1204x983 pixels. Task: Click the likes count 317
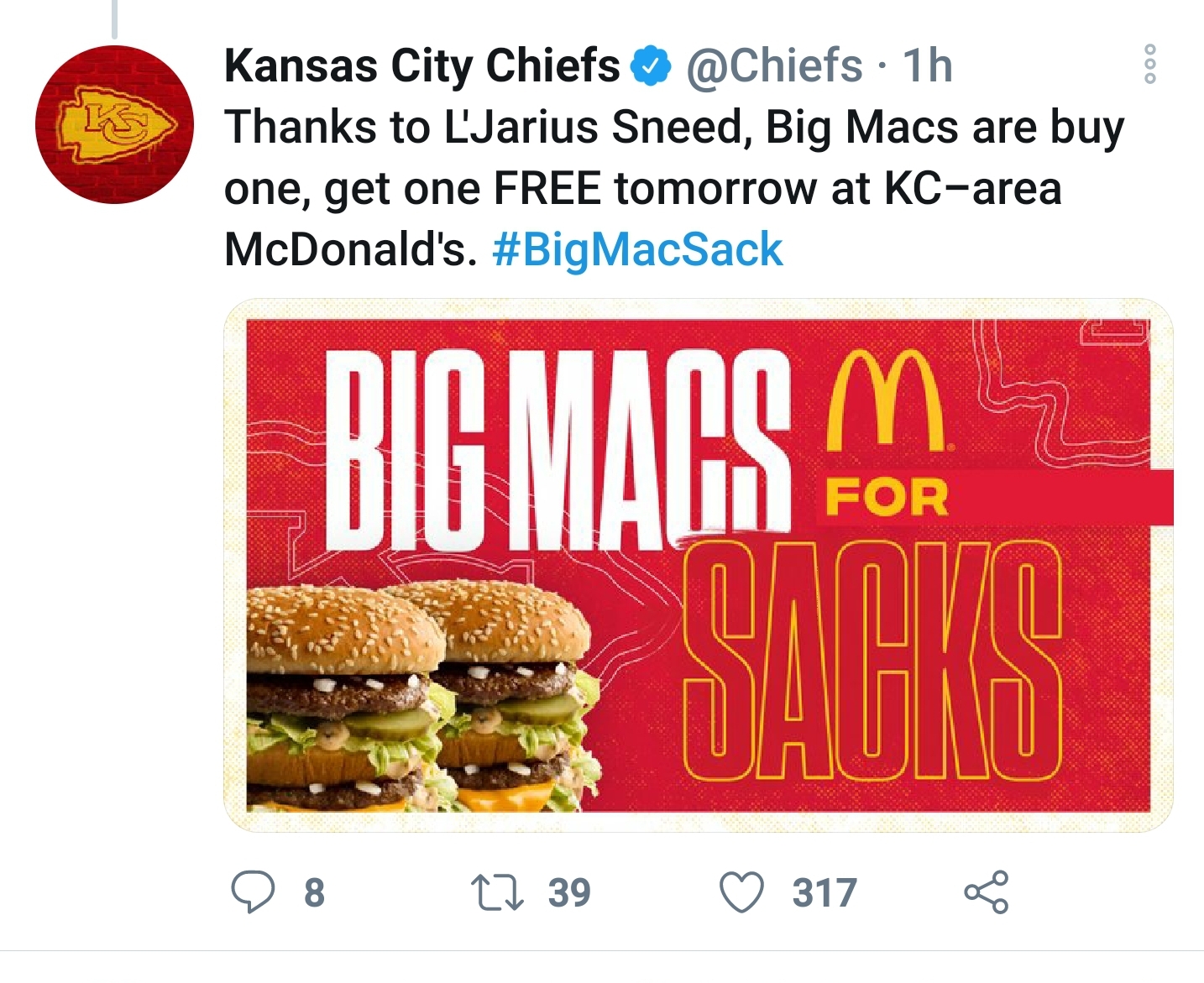click(x=824, y=892)
